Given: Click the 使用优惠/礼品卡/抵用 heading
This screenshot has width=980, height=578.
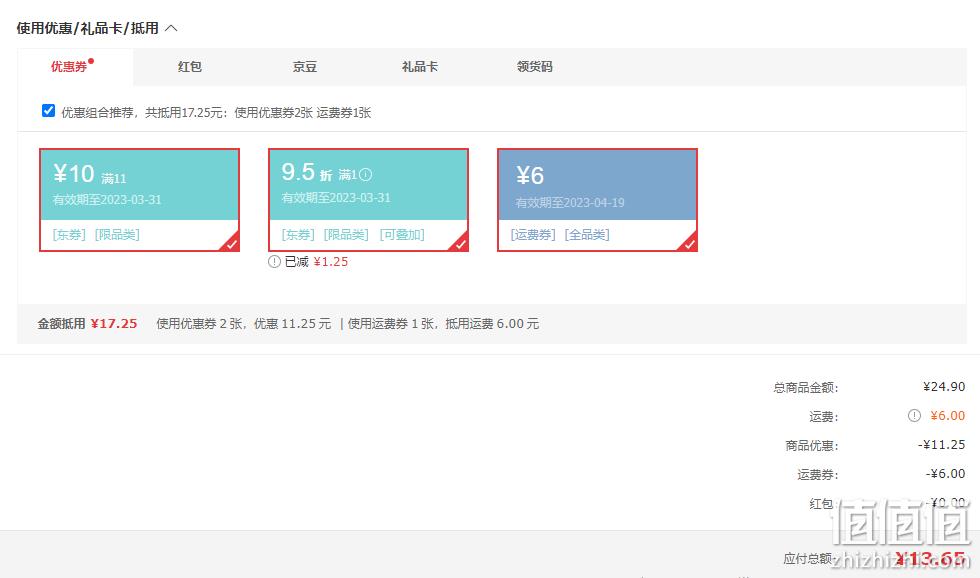Looking at the screenshot, I should (x=88, y=28).
